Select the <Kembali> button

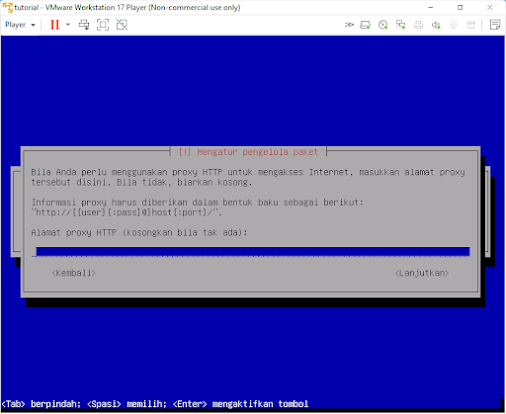[x=74, y=273]
